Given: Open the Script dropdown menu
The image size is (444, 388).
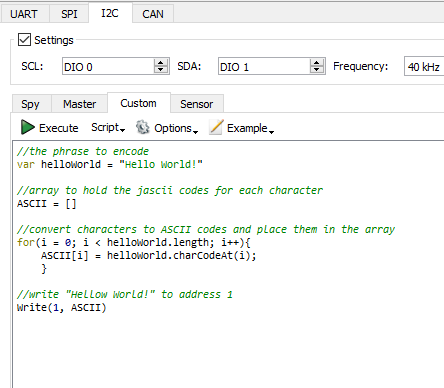Looking at the screenshot, I should 108,128.
